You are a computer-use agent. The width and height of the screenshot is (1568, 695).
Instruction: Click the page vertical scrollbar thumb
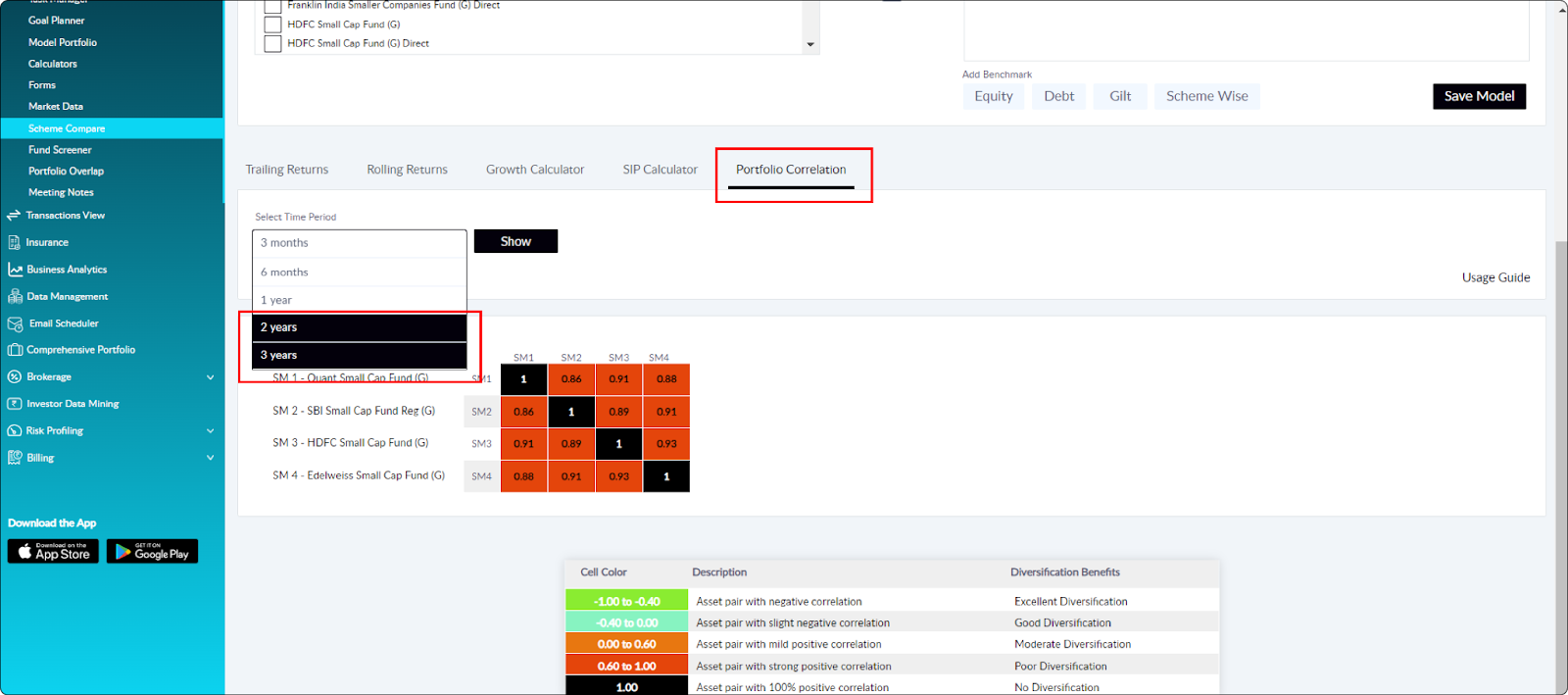point(1560,466)
